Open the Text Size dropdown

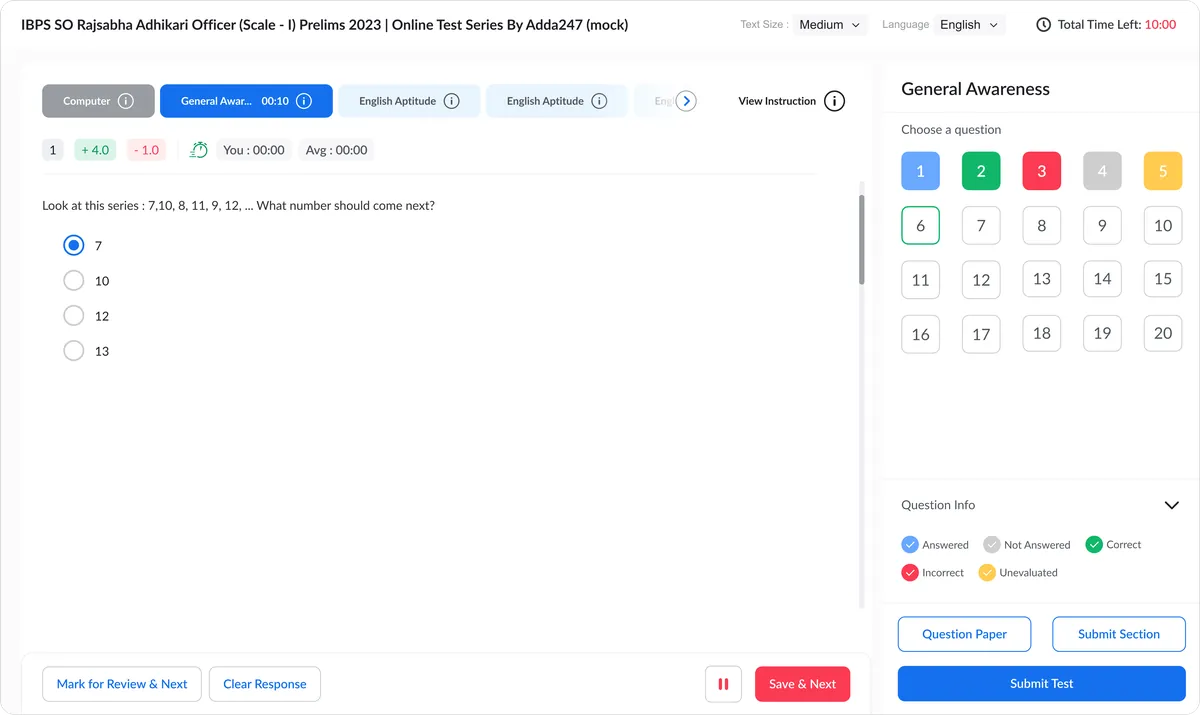tap(830, 24)
